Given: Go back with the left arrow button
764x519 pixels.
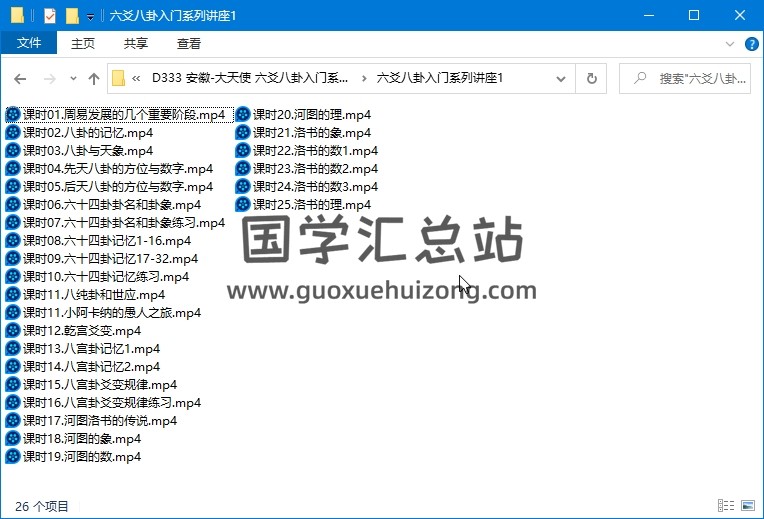Looking at the screenshot, I should 20,78.
